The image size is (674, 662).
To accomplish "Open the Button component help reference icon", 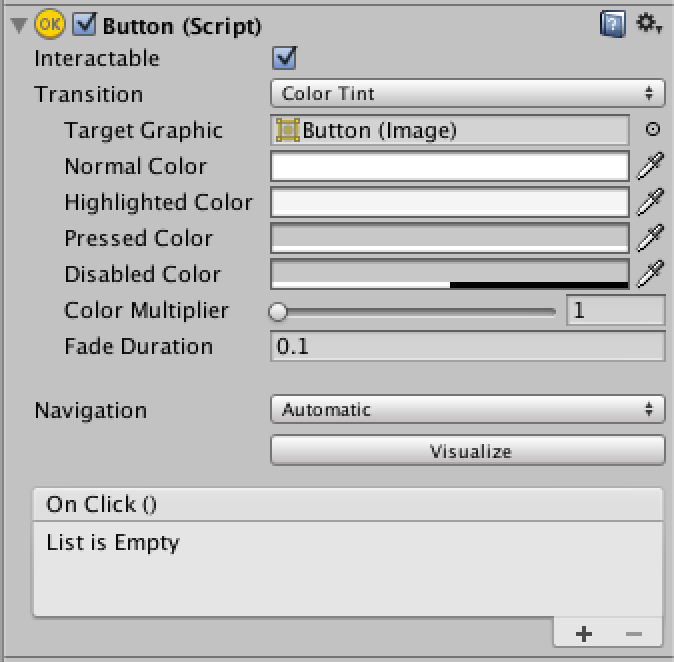I will pos(613,25).
